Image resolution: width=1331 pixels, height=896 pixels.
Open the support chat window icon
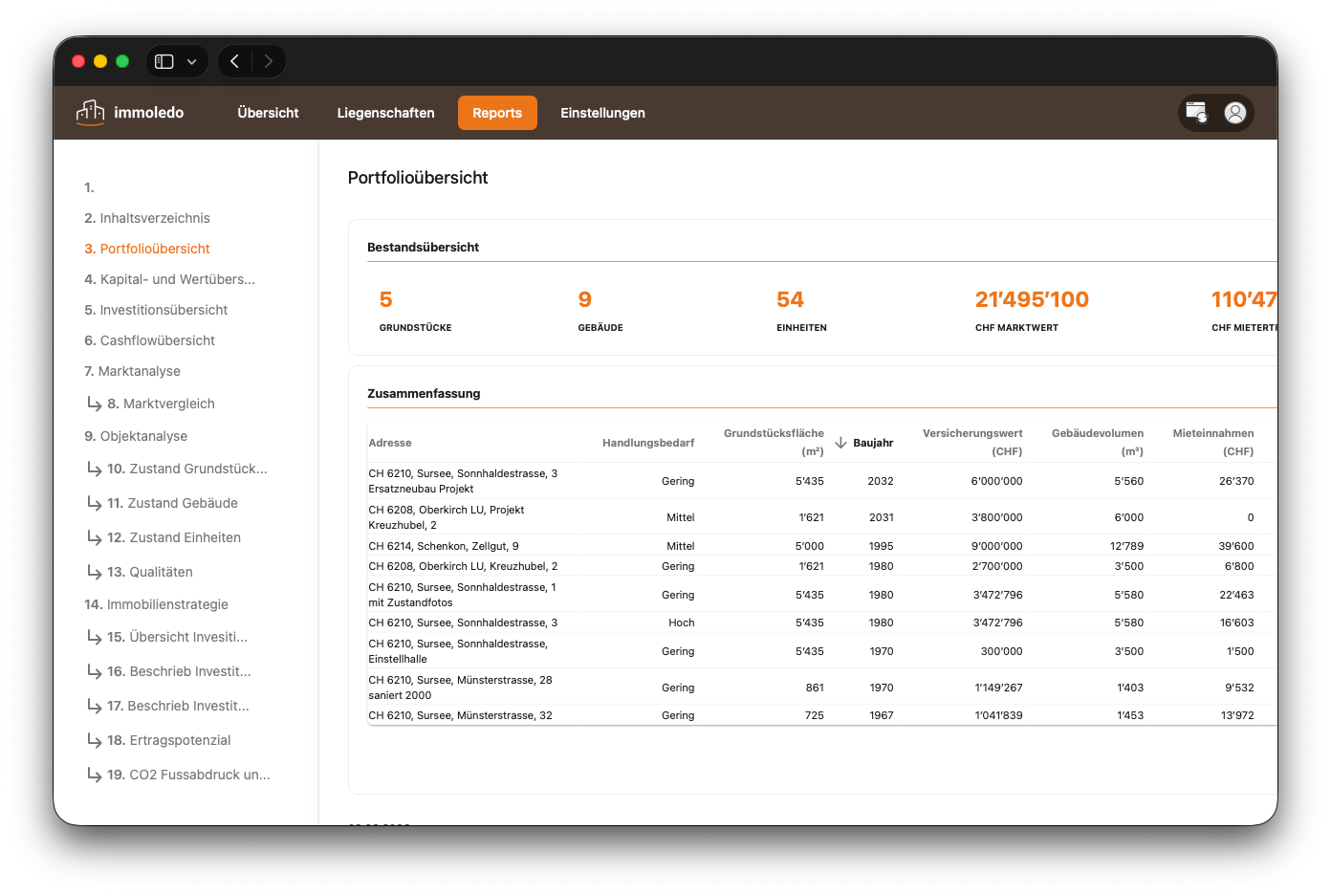pos(1196,113)
